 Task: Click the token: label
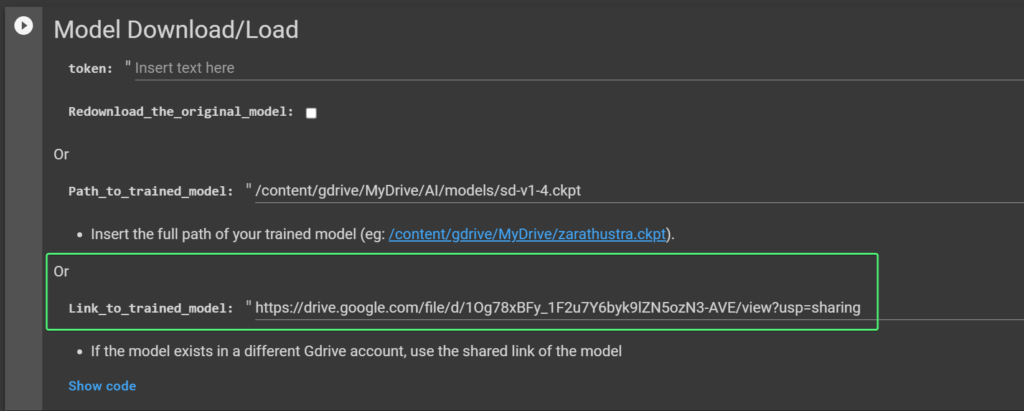pos(91,69)
